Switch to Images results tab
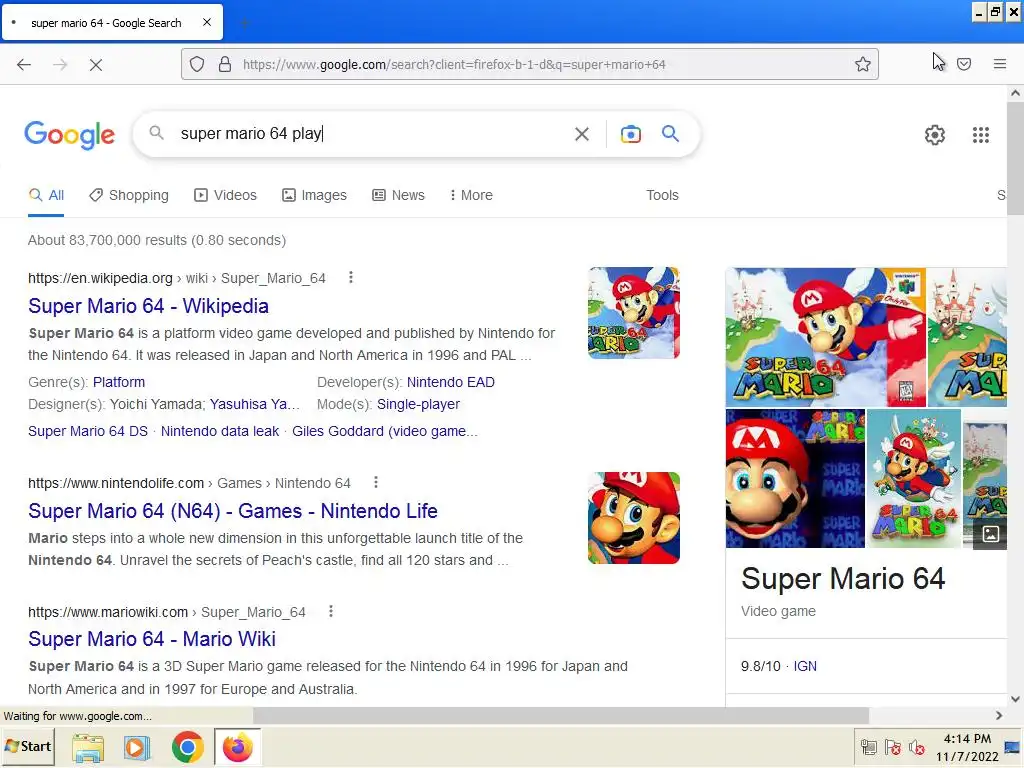The height and width of the screenshot is (768, 1024). click(314, 195)
